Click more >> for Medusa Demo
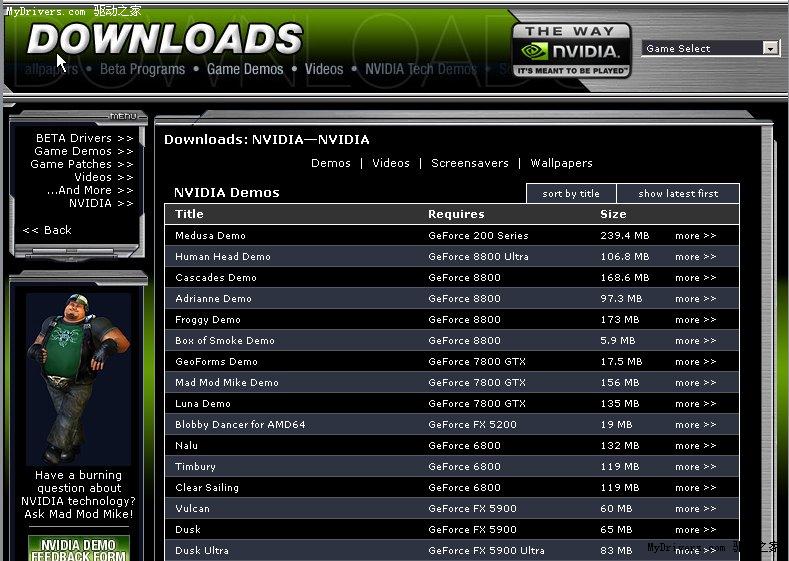789x561 pixels. click(x=695, y=236)
